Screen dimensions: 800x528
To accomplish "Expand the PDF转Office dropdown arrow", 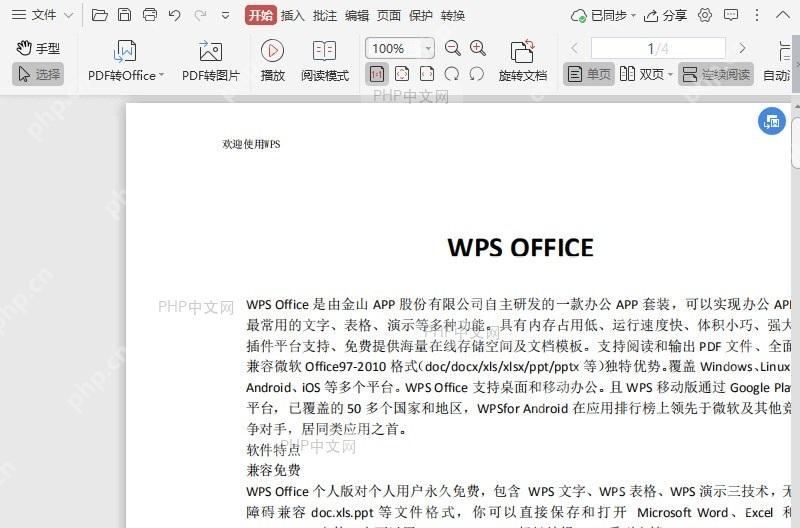I will point(161,75).
